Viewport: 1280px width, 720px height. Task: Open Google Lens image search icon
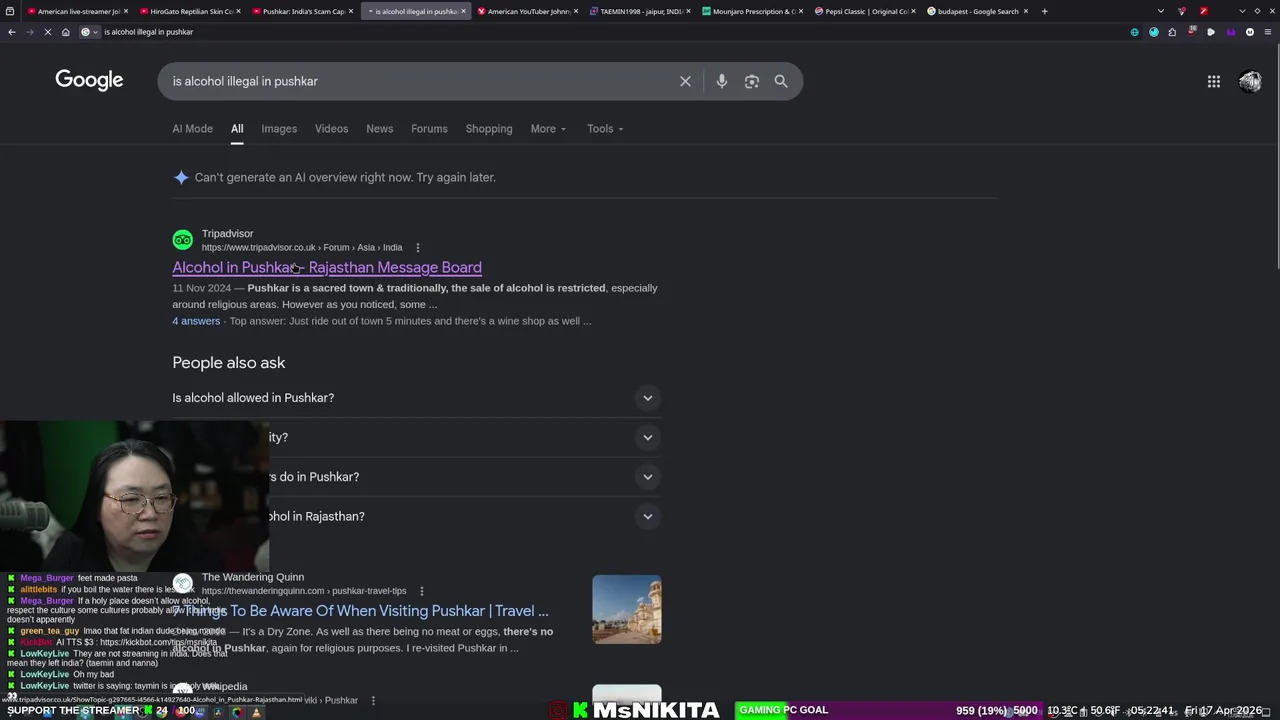[752, 81]
